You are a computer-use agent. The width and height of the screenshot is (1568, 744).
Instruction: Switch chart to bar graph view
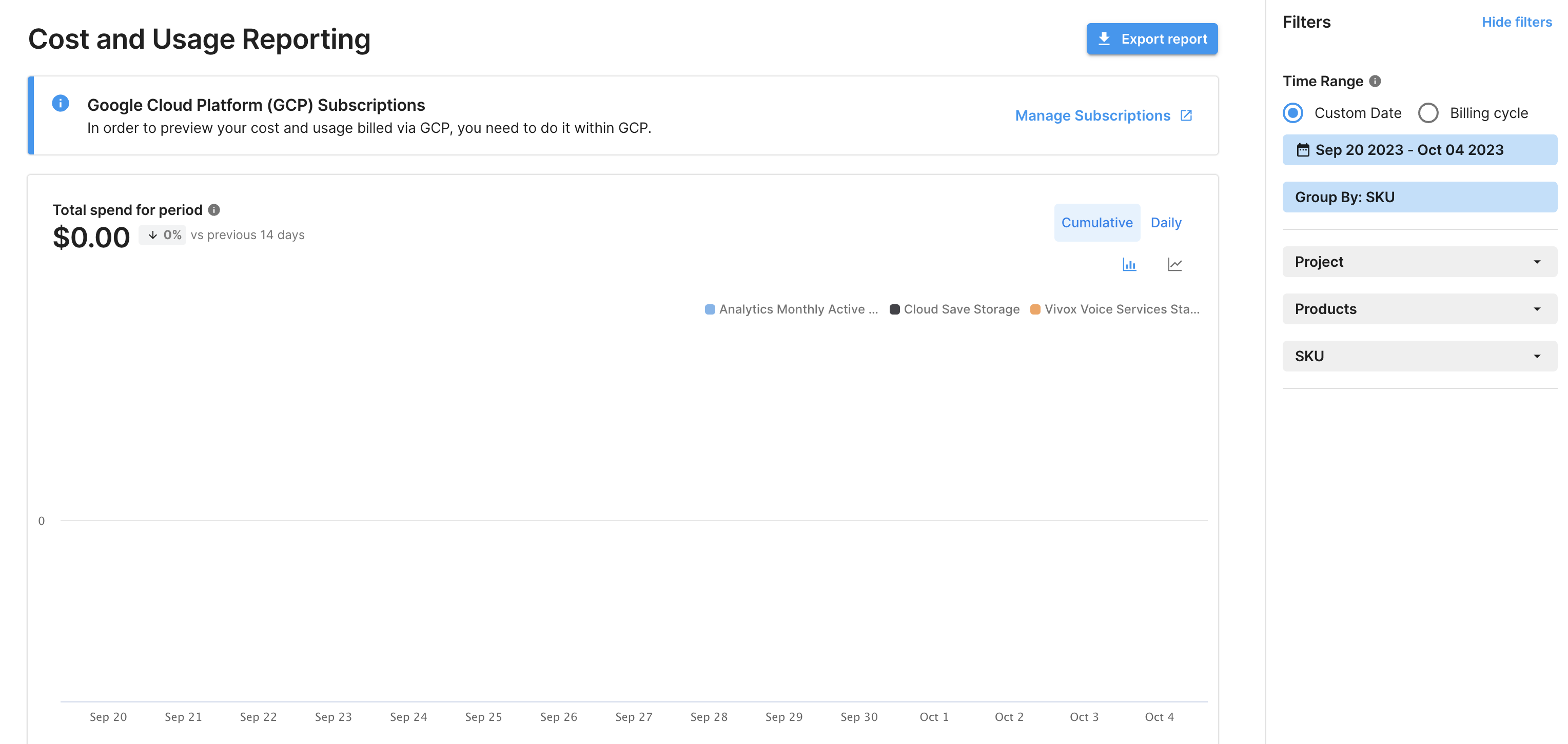click(1129, 265)
